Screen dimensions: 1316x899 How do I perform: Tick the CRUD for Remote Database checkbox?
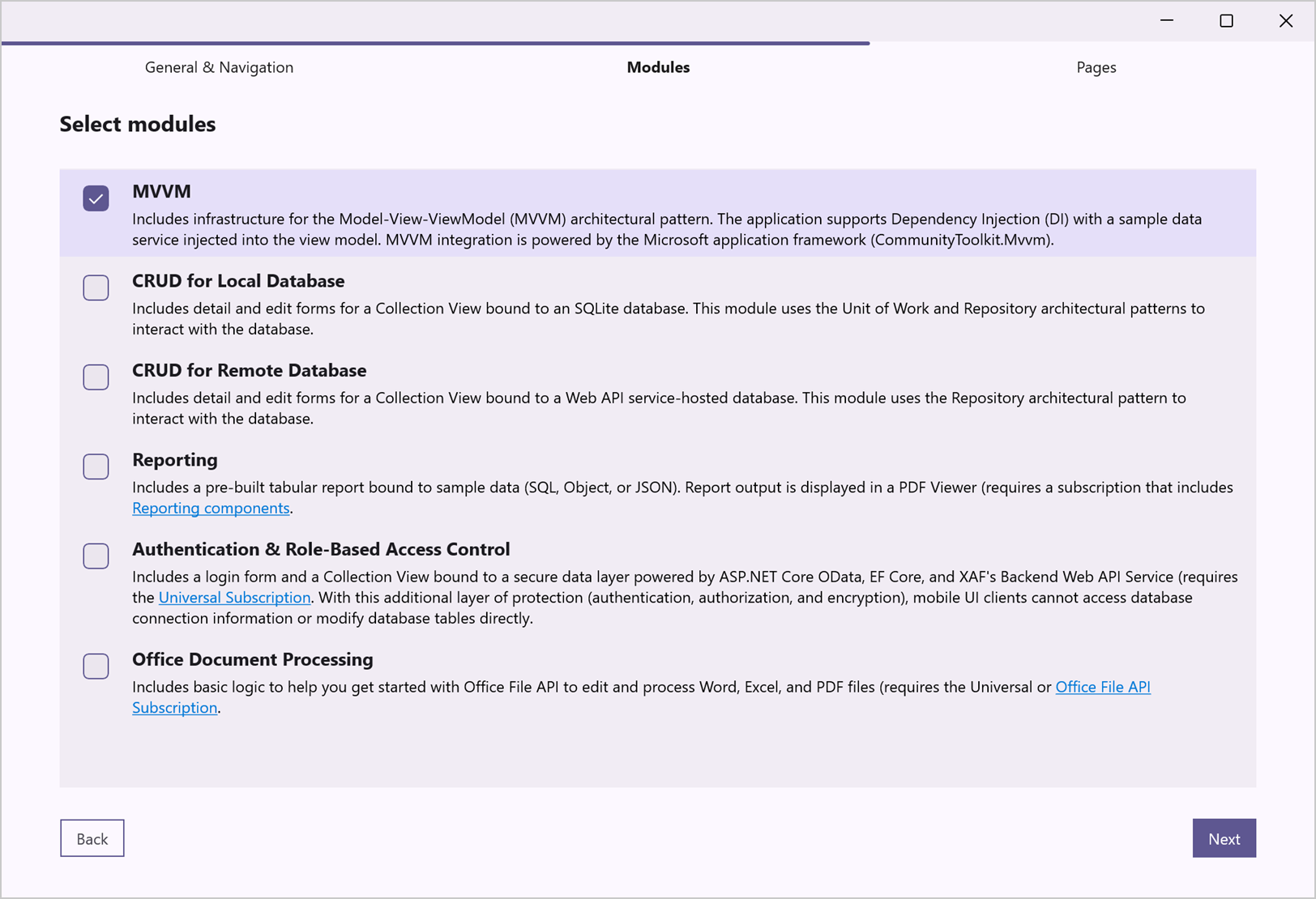pos(96,377)
